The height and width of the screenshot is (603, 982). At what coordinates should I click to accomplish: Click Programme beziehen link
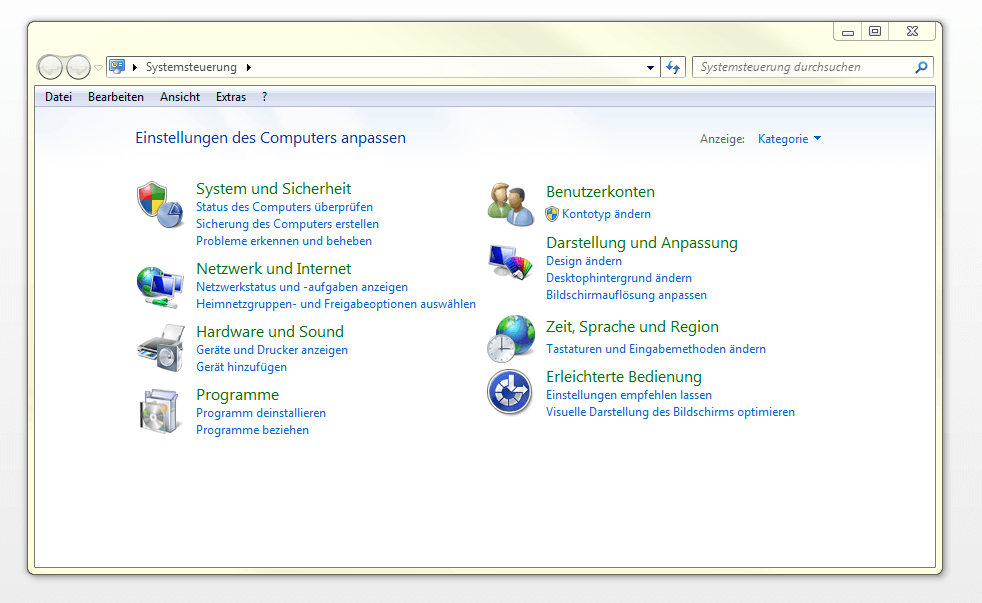point(252,430)
